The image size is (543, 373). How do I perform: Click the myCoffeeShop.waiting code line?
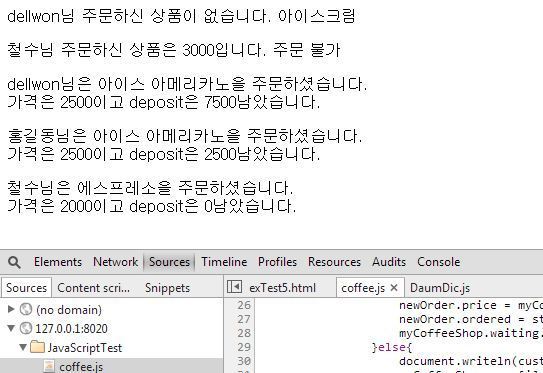pyautogui.click(x=471, y=333)
